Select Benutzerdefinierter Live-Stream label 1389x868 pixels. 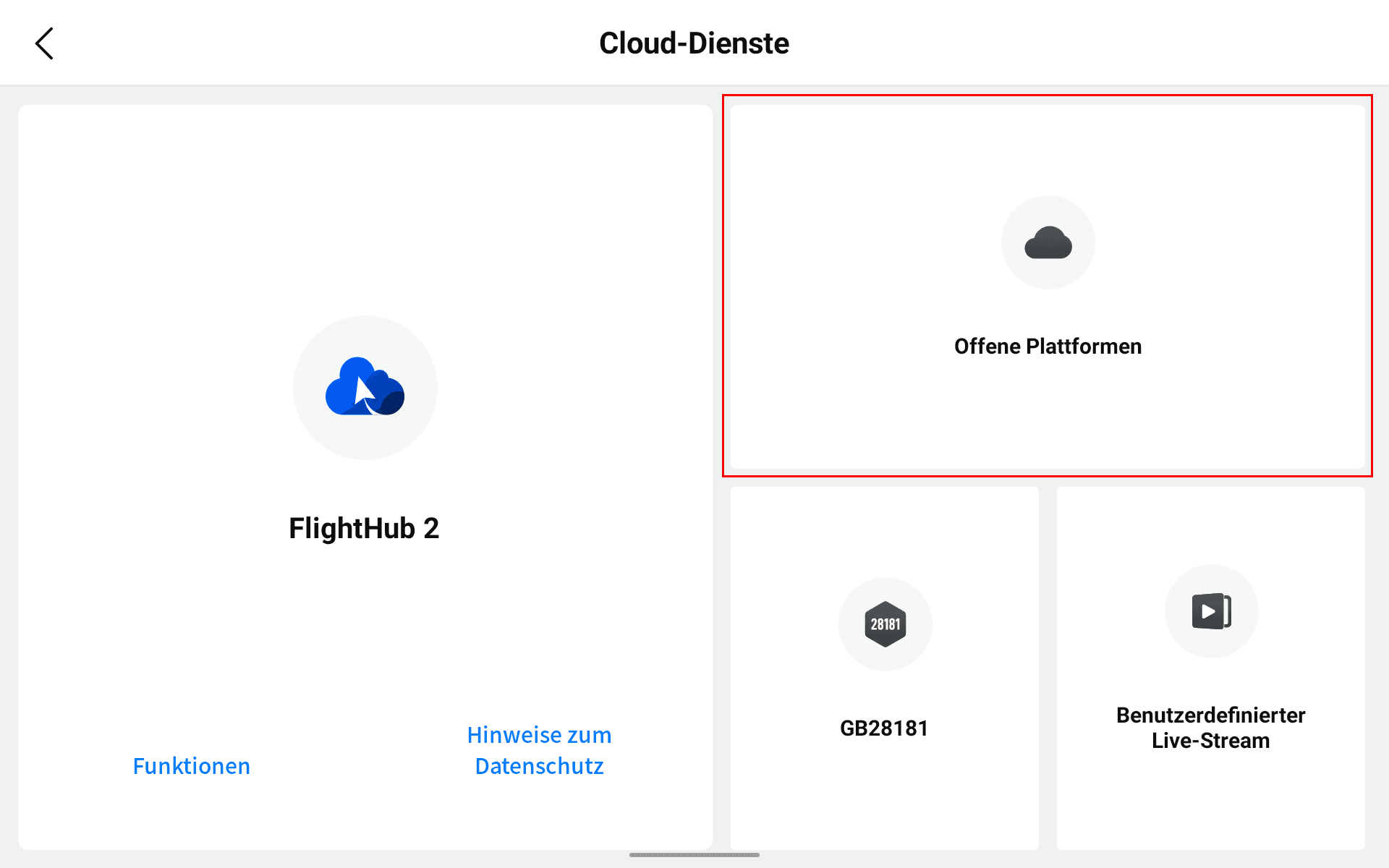(x=1210, y=728)
